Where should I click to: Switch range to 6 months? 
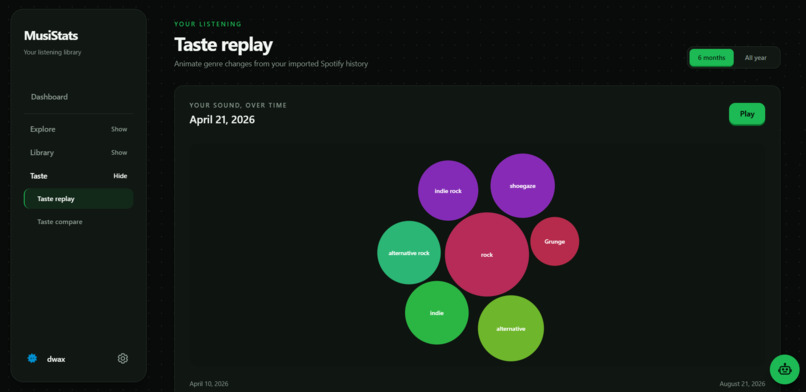tap(711, 58)
